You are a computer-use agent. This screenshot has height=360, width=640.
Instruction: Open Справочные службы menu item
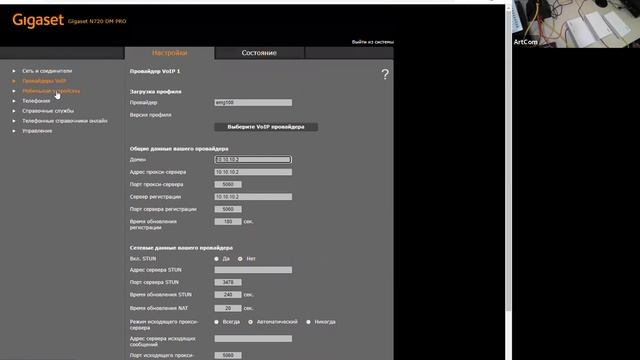48,111
